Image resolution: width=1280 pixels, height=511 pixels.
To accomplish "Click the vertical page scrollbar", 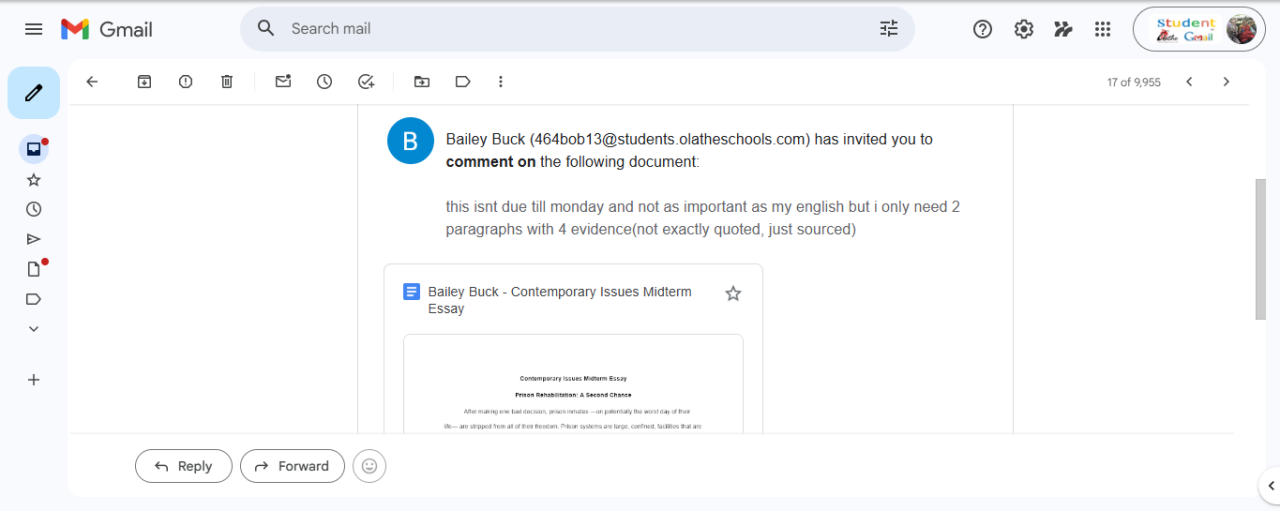I will (1260, 250).
